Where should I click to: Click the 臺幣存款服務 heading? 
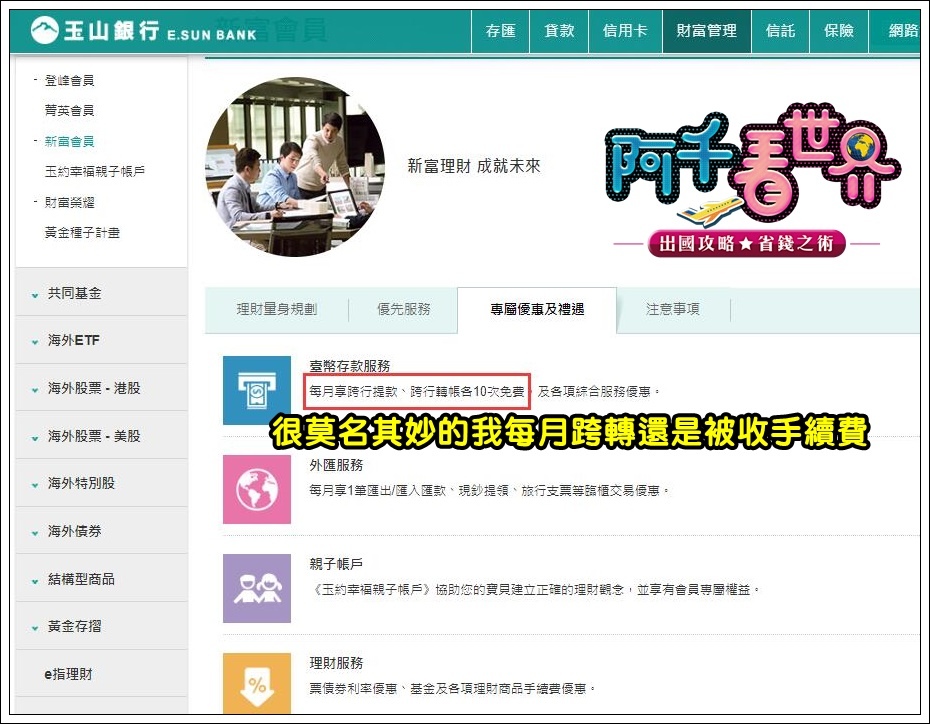tap(350, 366)
